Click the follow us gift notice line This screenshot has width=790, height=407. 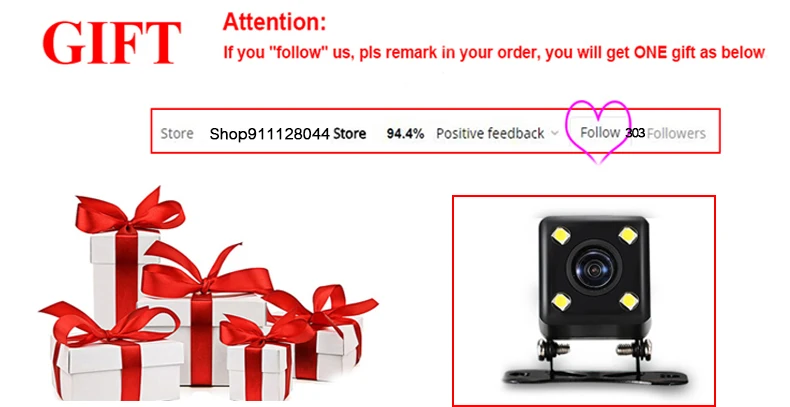click(494, 52)
